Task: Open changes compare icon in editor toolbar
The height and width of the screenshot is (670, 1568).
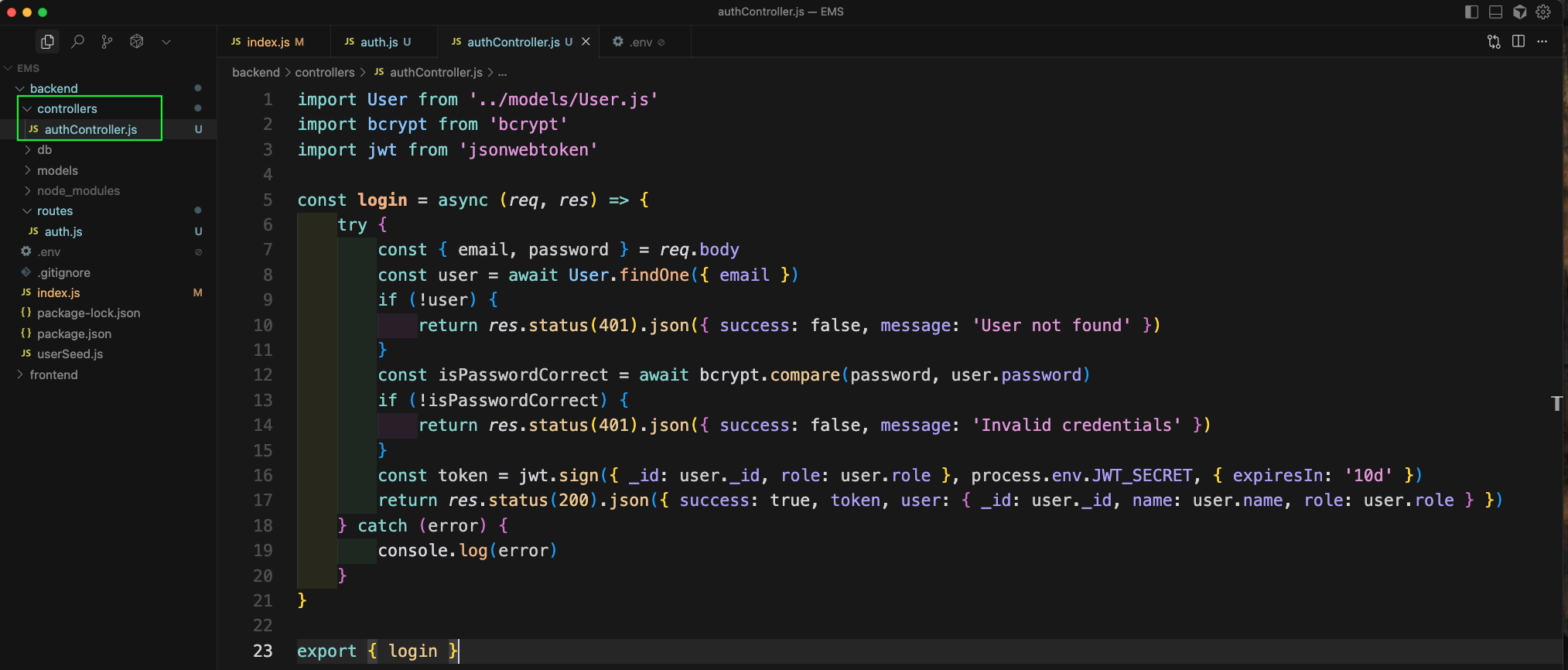Action: [x=1494, y=42]
